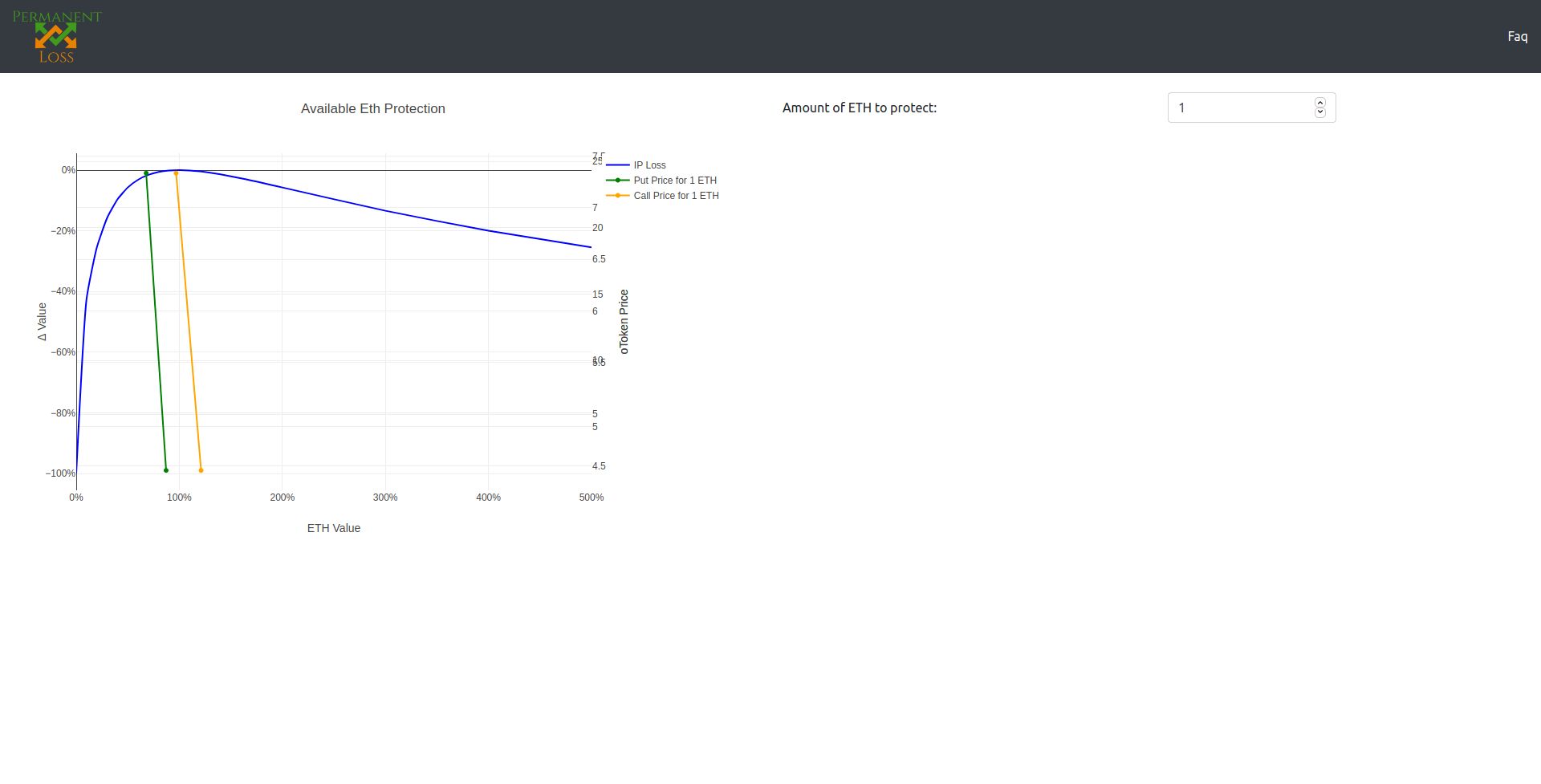Click the 'oToken Price' axis title
Viewport: 1541px width, 784px height.
point(624,322)
